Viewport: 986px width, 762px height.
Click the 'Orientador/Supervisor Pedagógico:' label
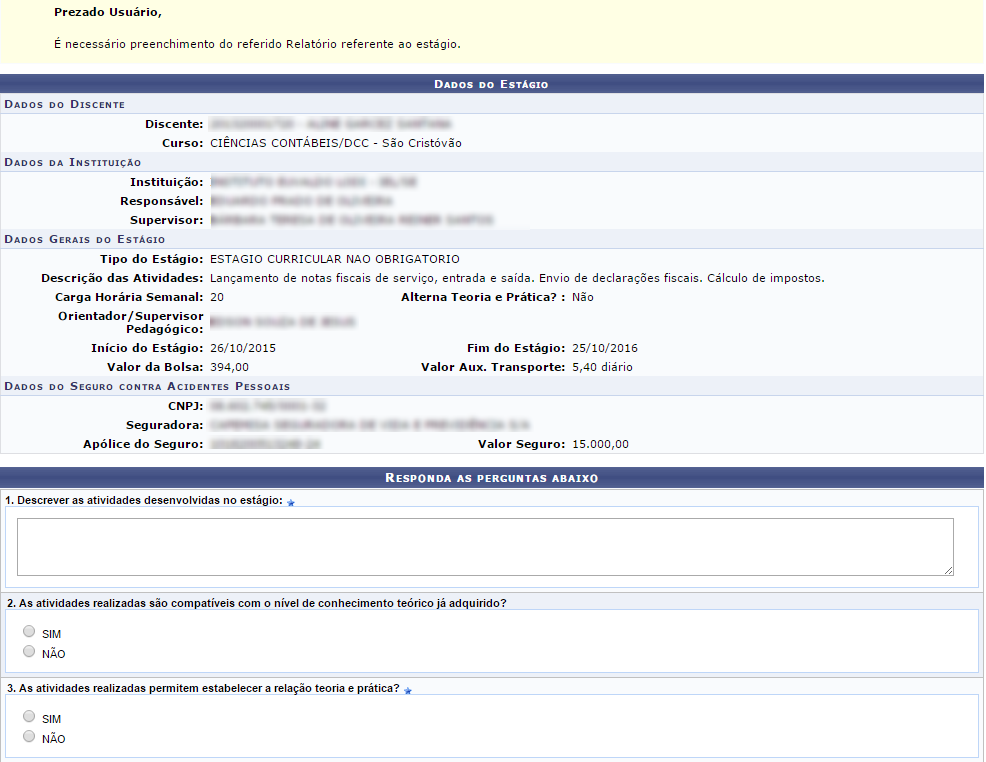coord(131,323)
